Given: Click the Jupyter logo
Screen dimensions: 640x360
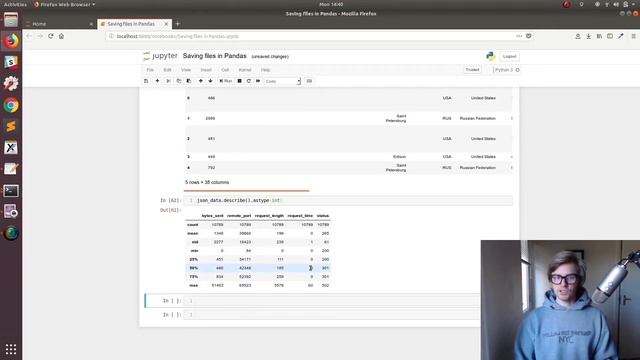Looking at the screenshot, I should [160, 56].
